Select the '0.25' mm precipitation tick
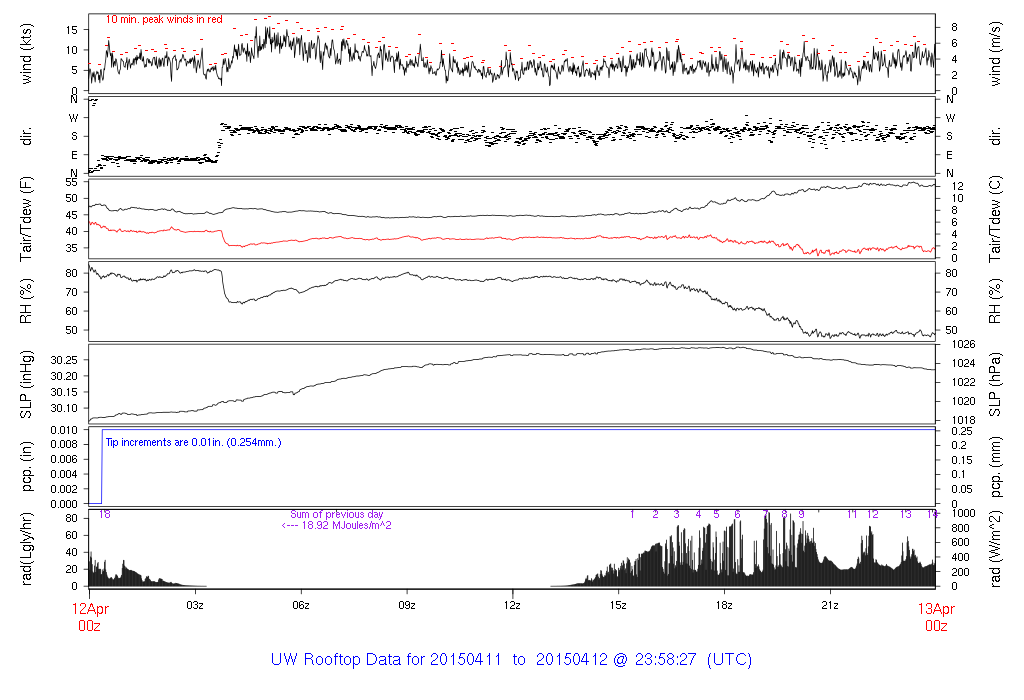Screen dimensions: 1024x700 point(962,431)
